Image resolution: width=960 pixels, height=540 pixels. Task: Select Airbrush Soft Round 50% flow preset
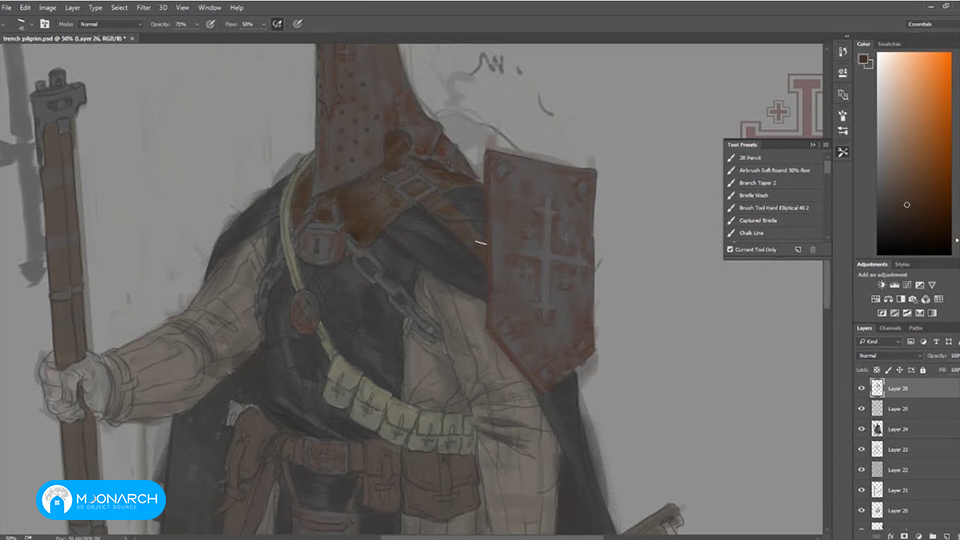point(776,170)
